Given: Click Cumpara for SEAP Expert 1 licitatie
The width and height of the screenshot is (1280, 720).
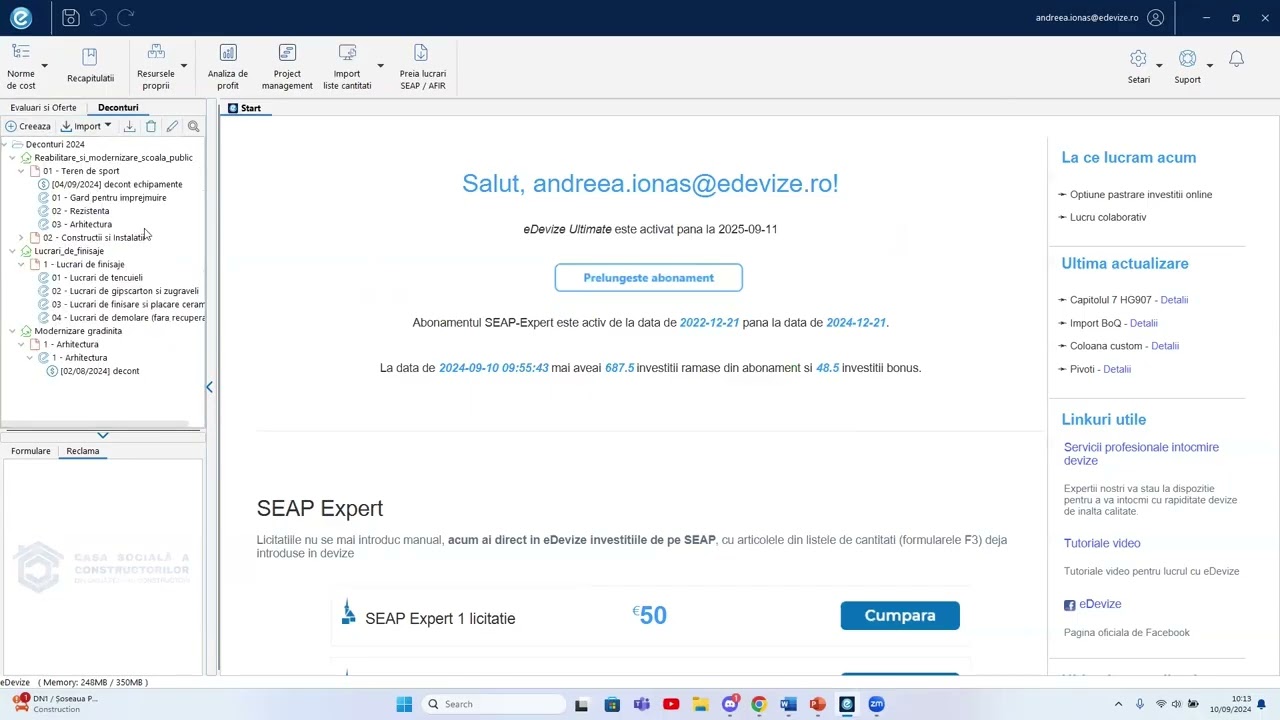Looking at the screenshot, I should tap(900, 616).
